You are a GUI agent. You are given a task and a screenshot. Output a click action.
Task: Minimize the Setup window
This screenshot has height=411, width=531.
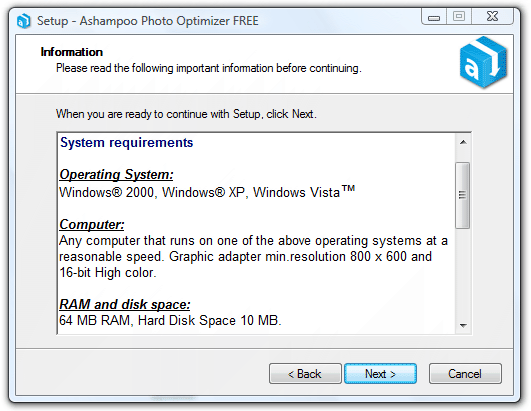434,17
